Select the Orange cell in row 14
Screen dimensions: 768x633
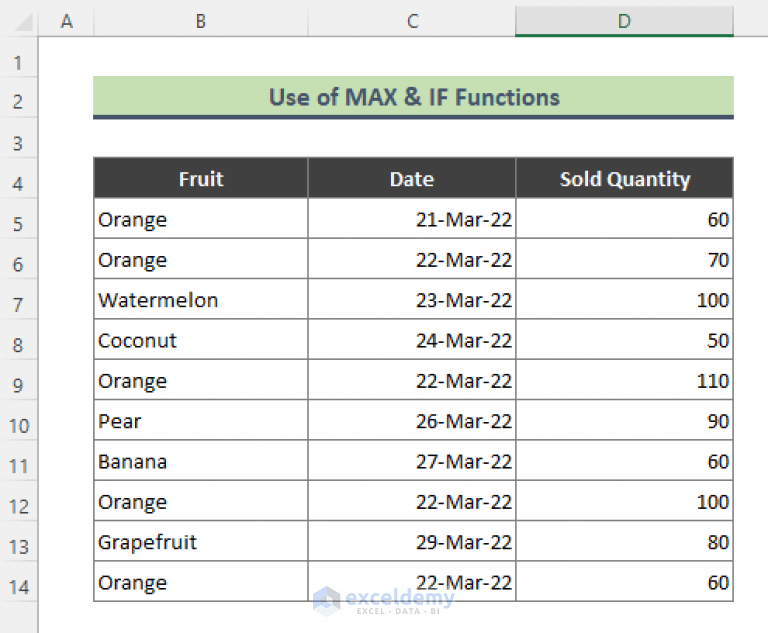(x=201, y=582)
